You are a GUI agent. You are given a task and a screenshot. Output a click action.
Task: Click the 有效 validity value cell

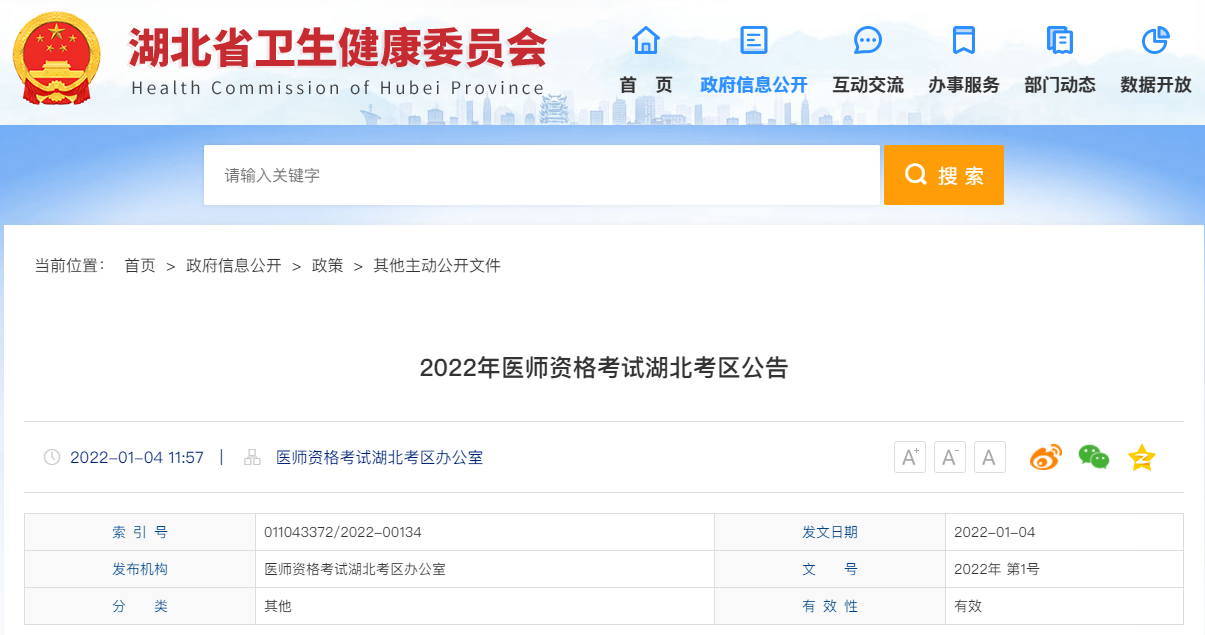[x=1064, y=606]
